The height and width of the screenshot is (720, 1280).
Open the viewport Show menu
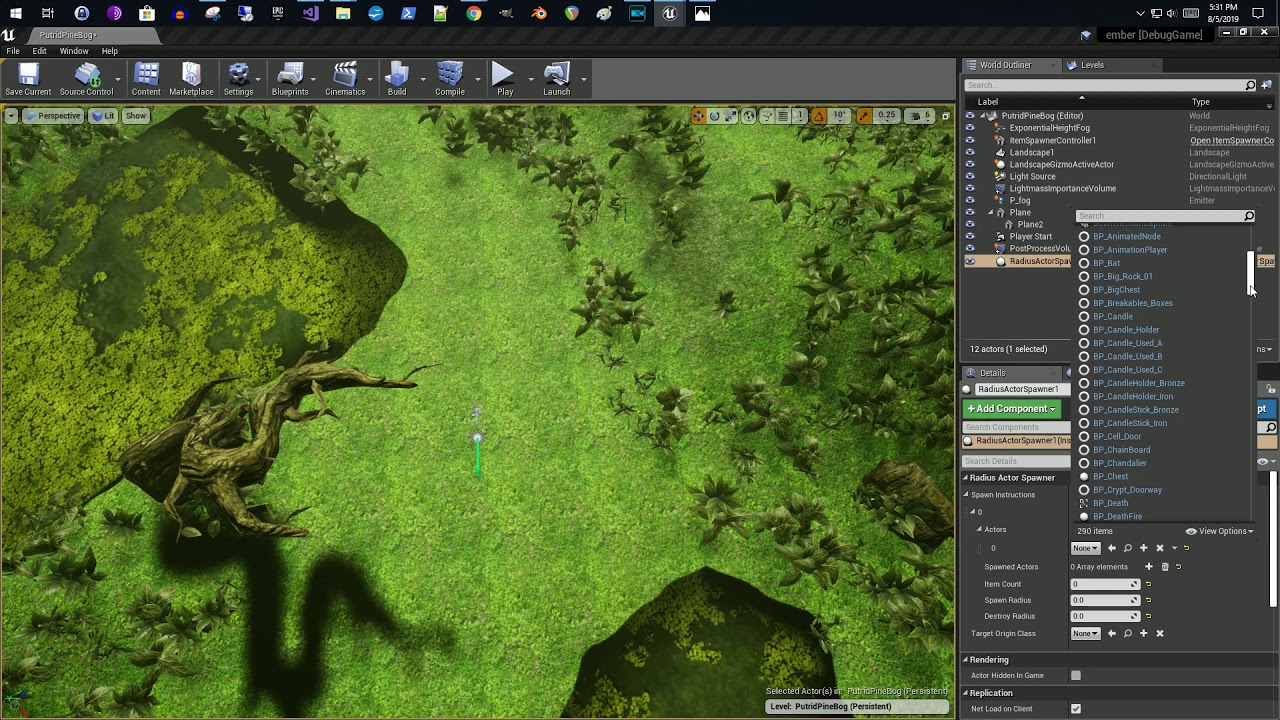(135, 116)
